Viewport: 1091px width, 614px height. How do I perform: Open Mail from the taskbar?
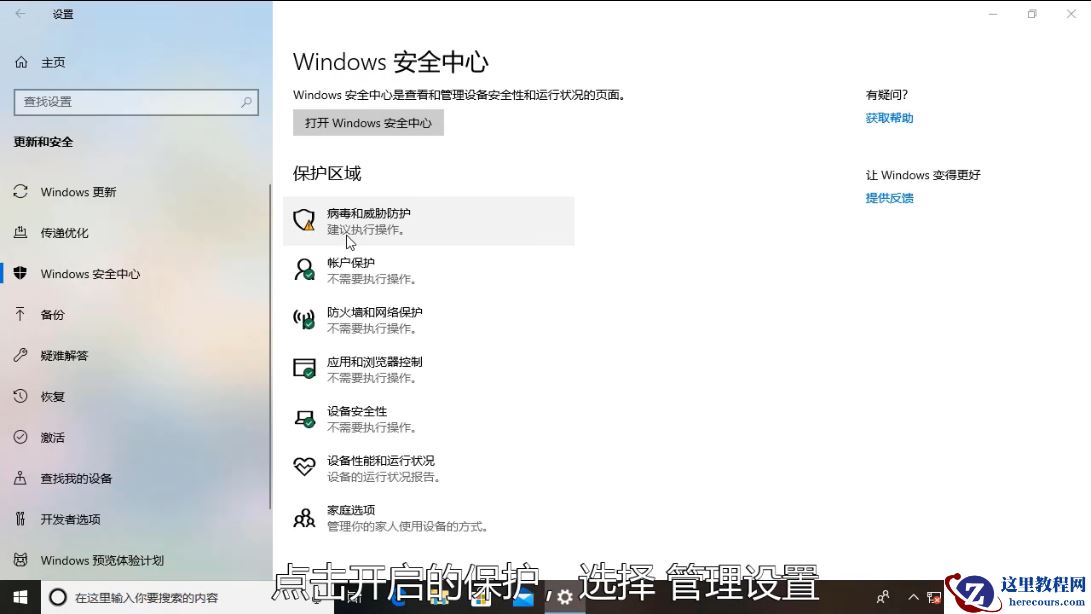(523, 597)
